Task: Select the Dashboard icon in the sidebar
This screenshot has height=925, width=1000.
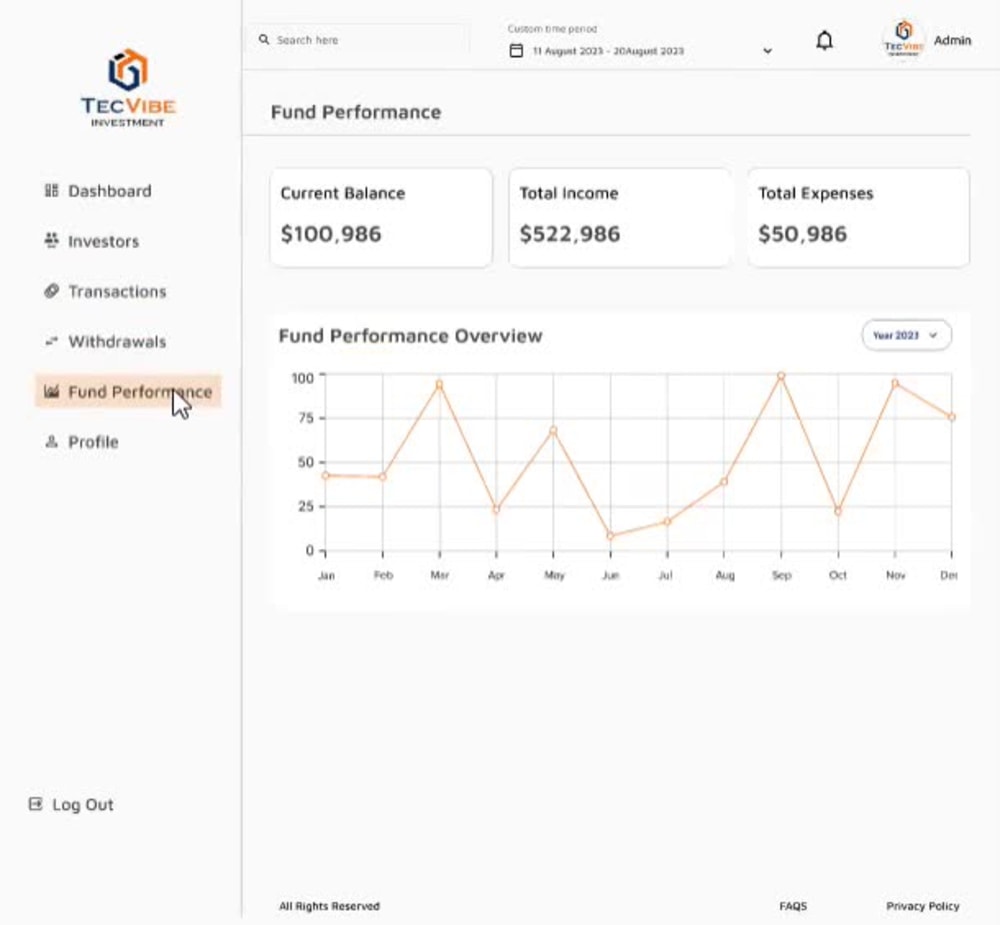Action: (x=51, y=190)
